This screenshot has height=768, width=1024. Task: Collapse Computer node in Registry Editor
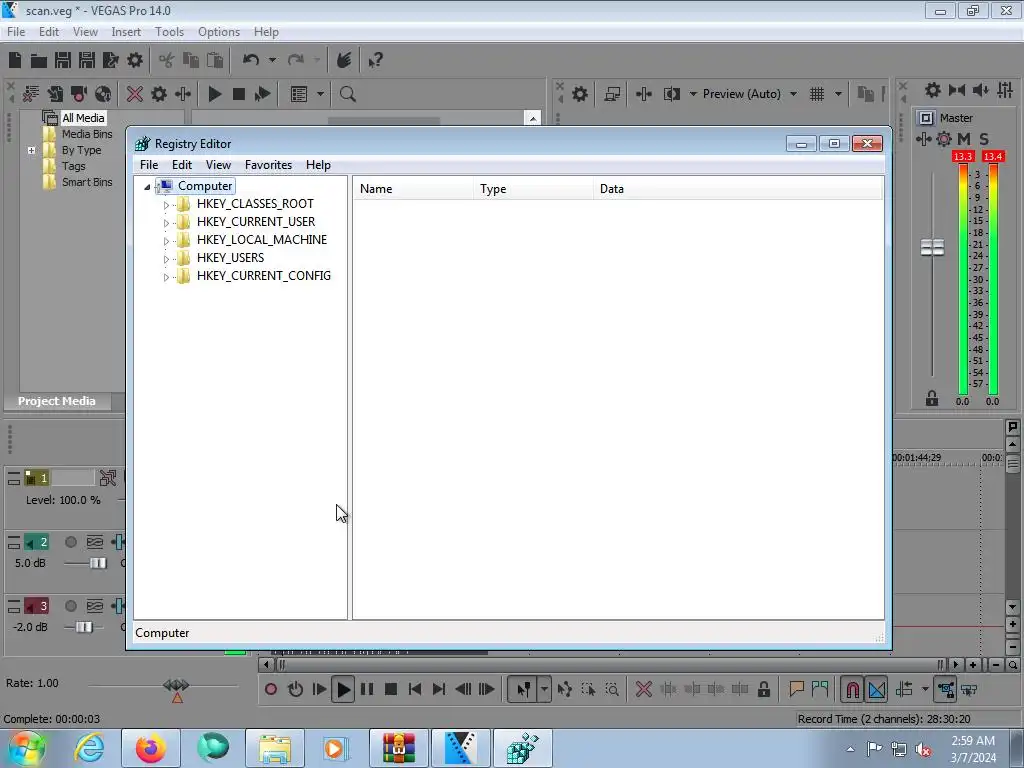coord(148,187)
